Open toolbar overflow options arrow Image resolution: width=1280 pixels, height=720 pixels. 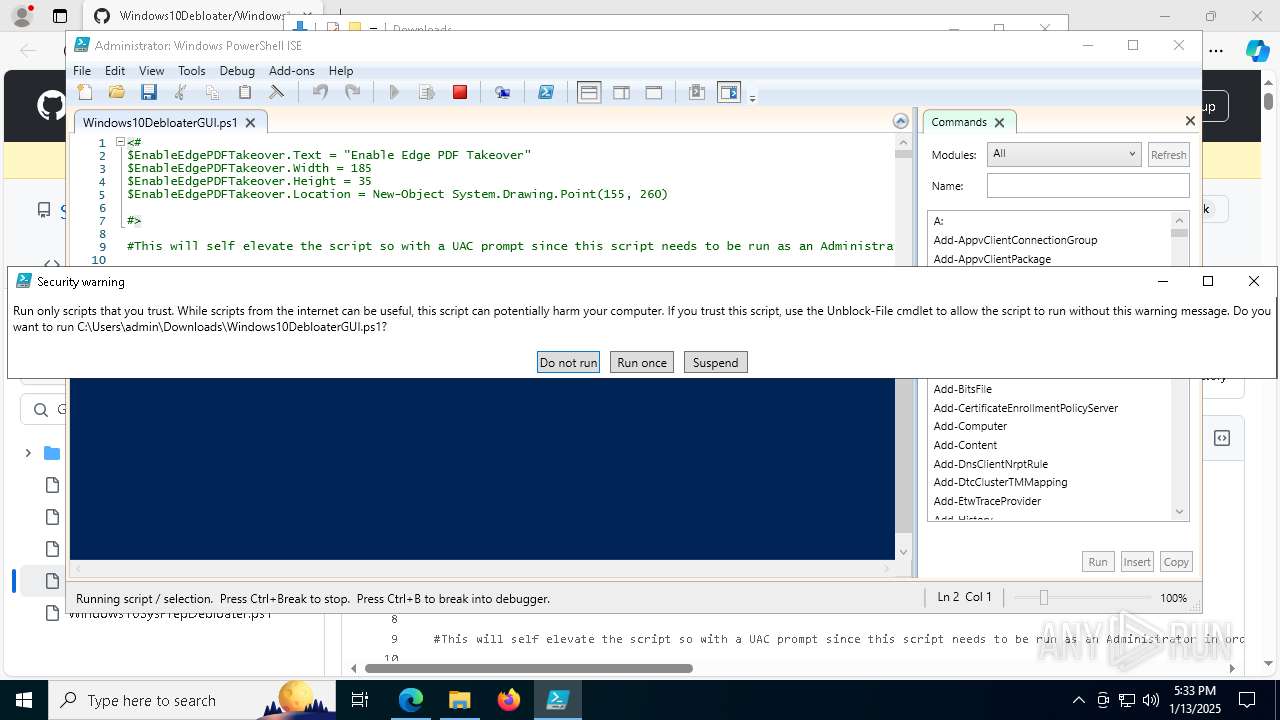[752, 97]
